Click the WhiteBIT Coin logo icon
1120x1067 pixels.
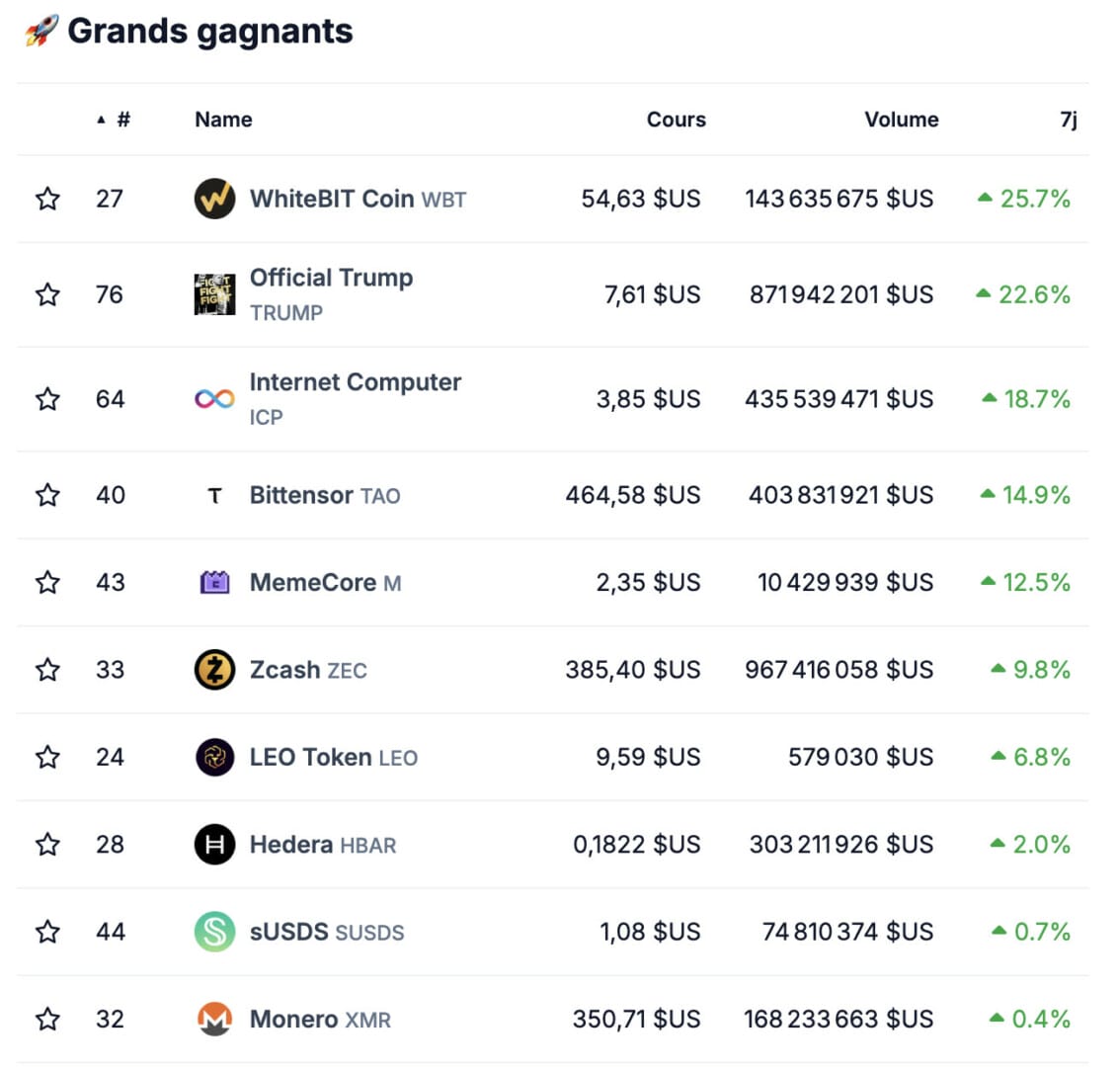pyautogui.click(x=214, y=199)
